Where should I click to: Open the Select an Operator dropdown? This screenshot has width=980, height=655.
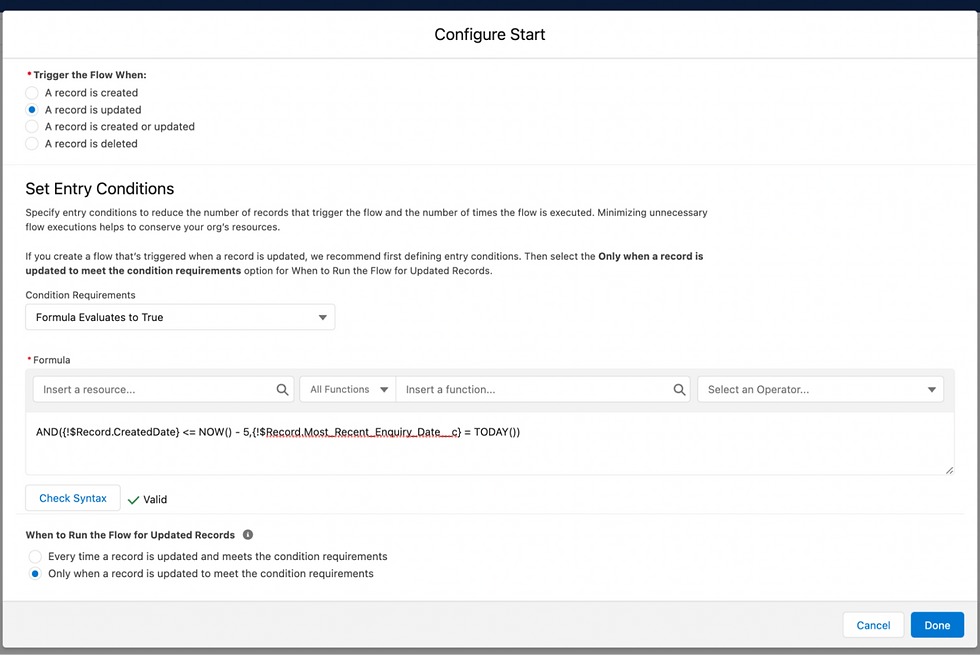821,389
